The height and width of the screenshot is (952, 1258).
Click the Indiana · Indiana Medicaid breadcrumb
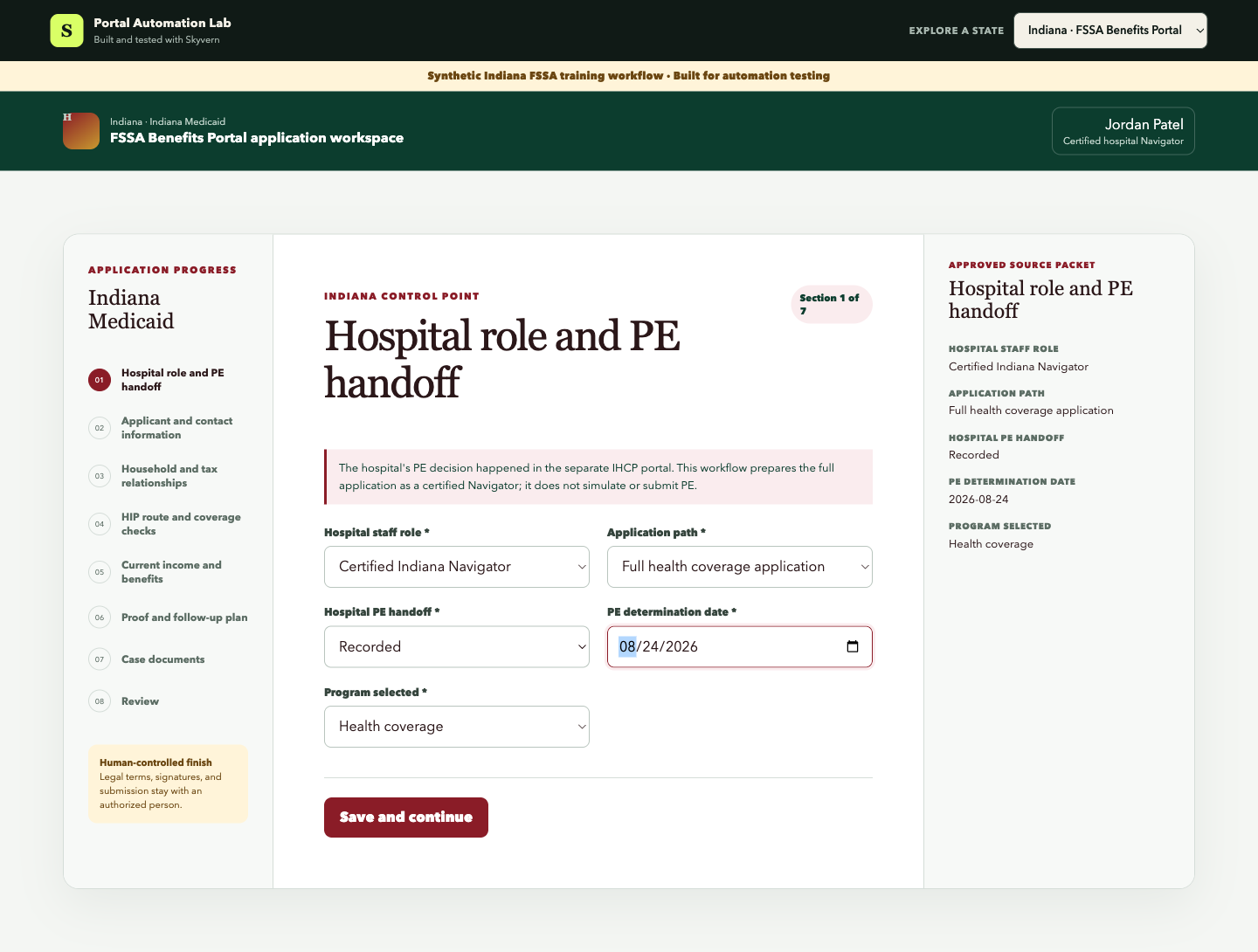[x=168, y=121]
